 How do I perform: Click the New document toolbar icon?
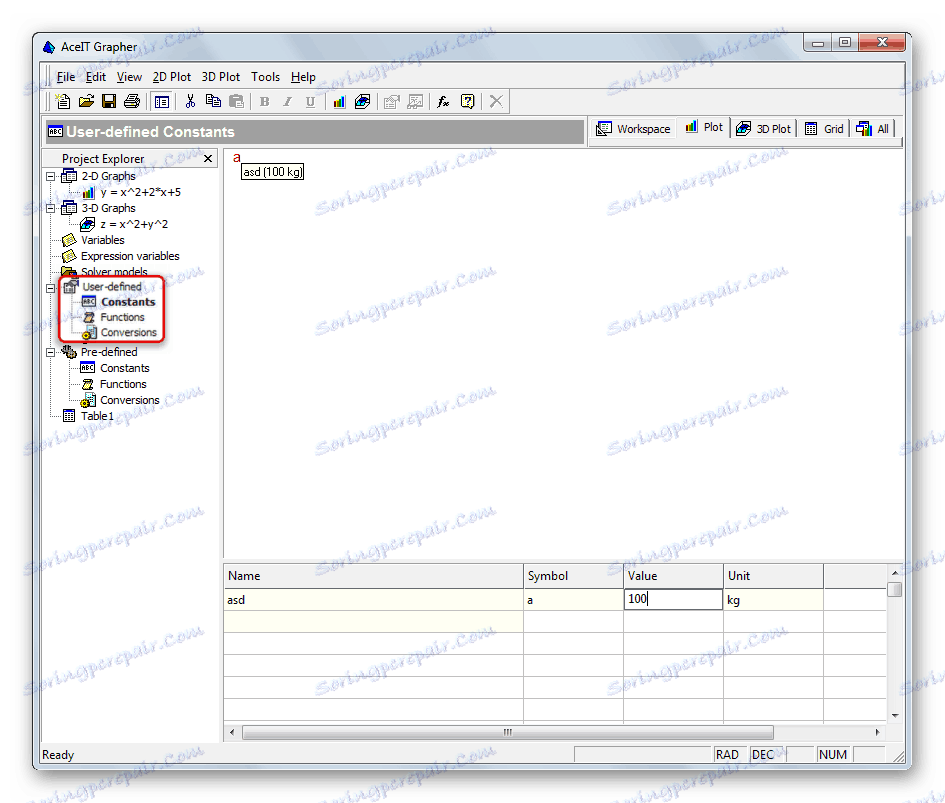[63, 101]
